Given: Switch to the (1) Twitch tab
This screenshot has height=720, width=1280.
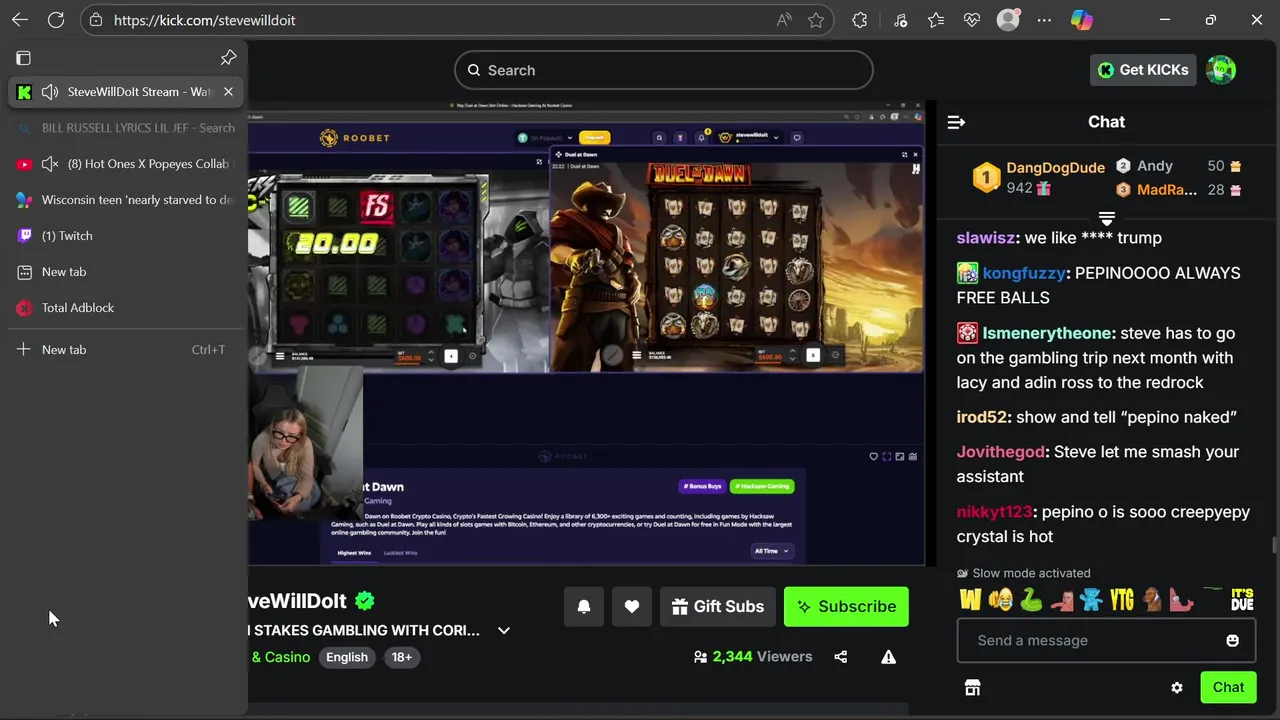Looking at the screenshot, I should [124, 236].
